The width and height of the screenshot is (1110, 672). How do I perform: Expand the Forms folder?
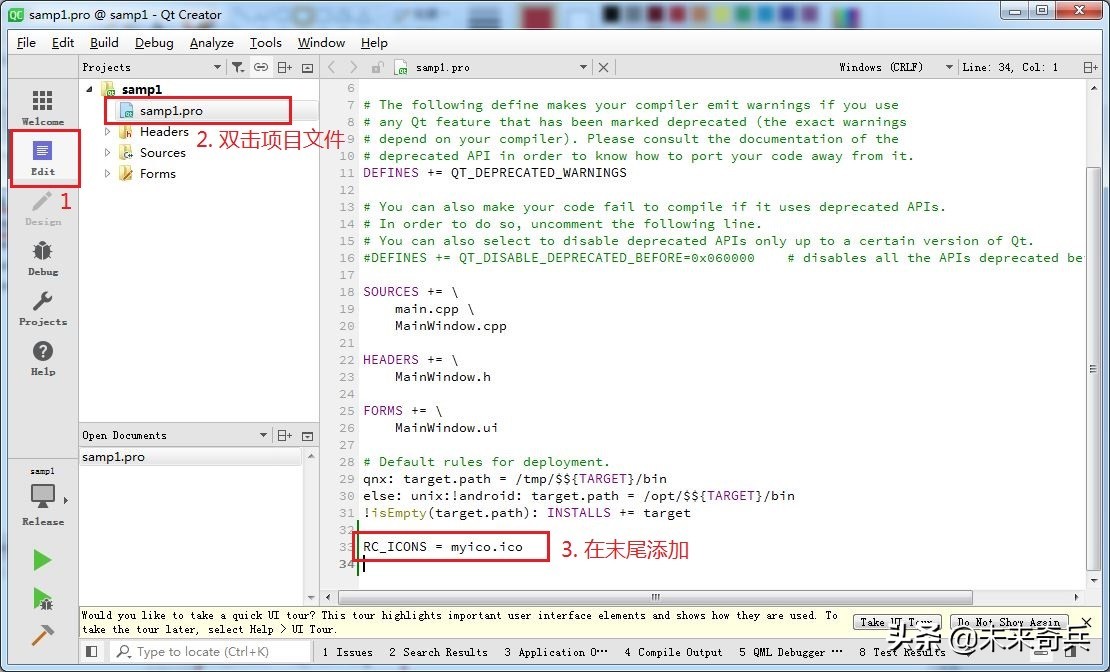click(108, 173)
